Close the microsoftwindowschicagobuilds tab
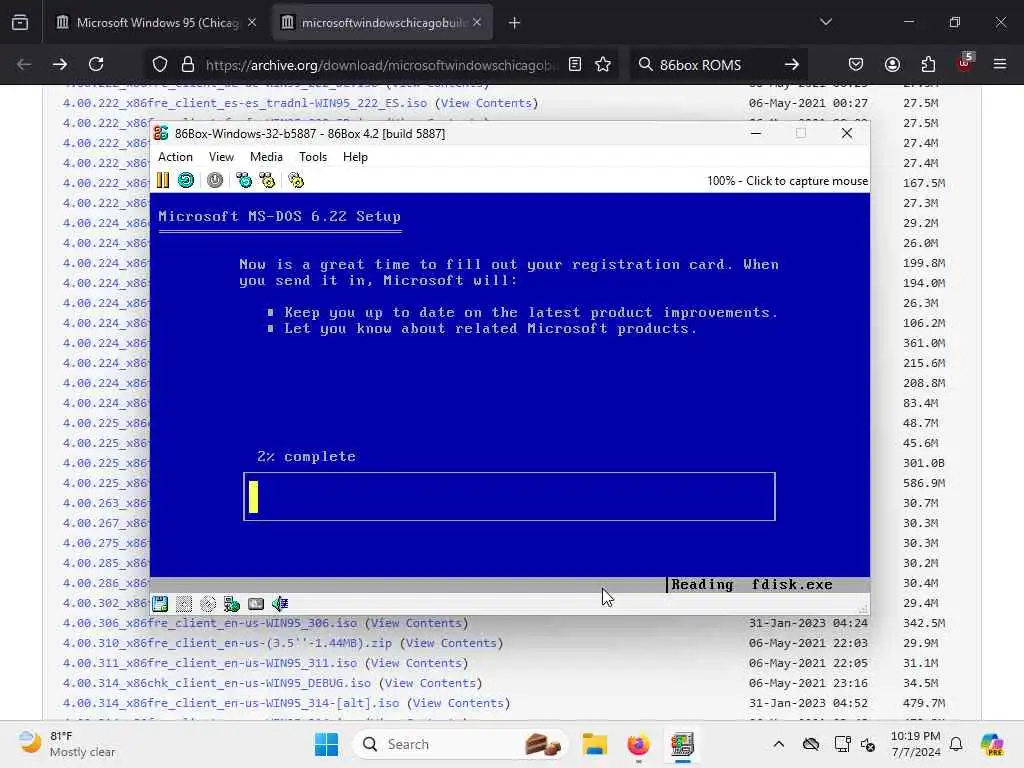This screenshot has width=1024, height=768. coord(477,22)
